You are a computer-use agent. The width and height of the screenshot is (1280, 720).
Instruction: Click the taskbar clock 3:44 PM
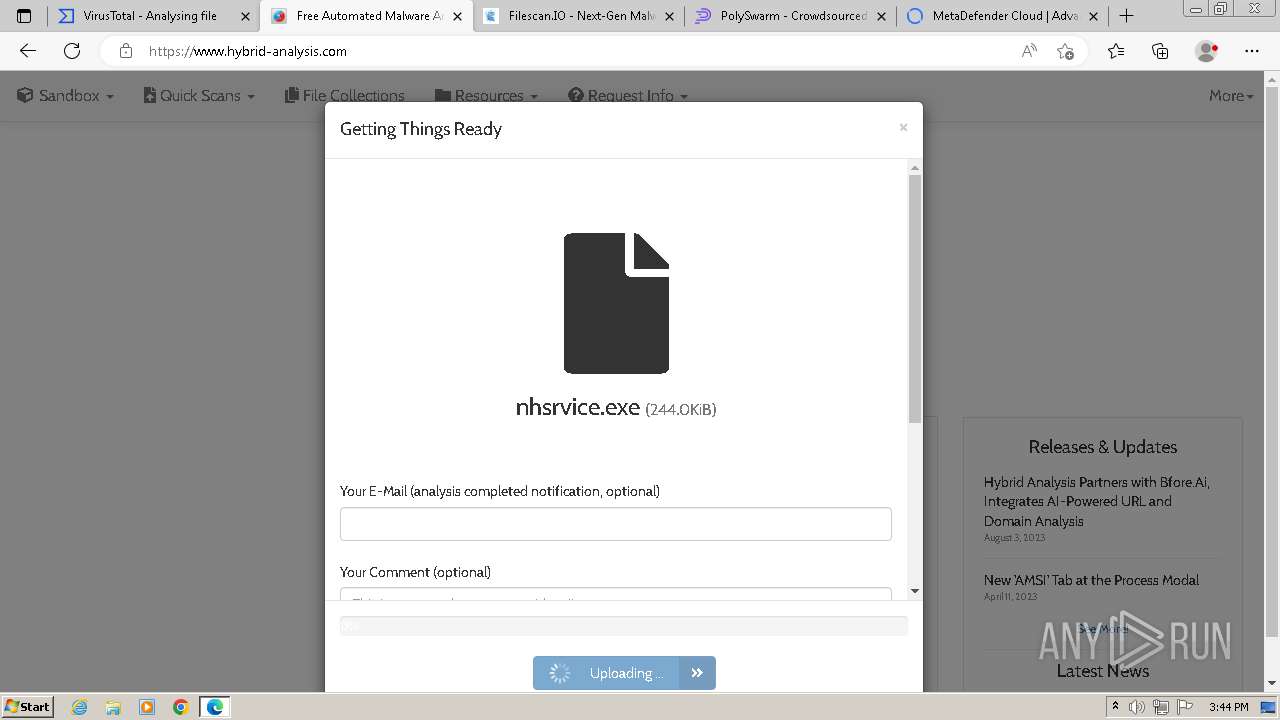coord(1228,707)
